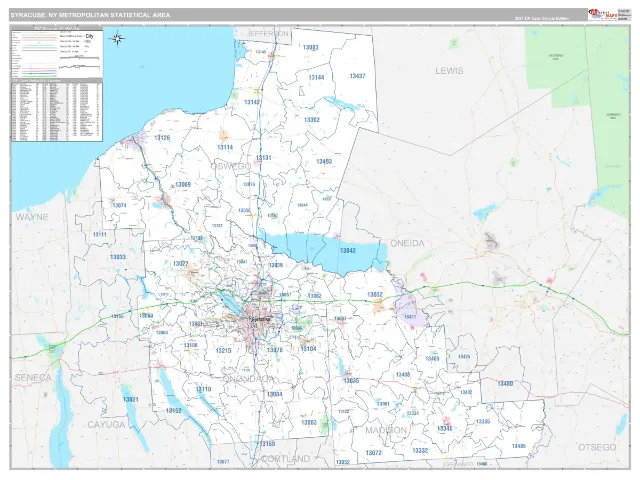Click ZIP code 13215 label
Viewport: 640px width, 480px height.
coord(223,351)
